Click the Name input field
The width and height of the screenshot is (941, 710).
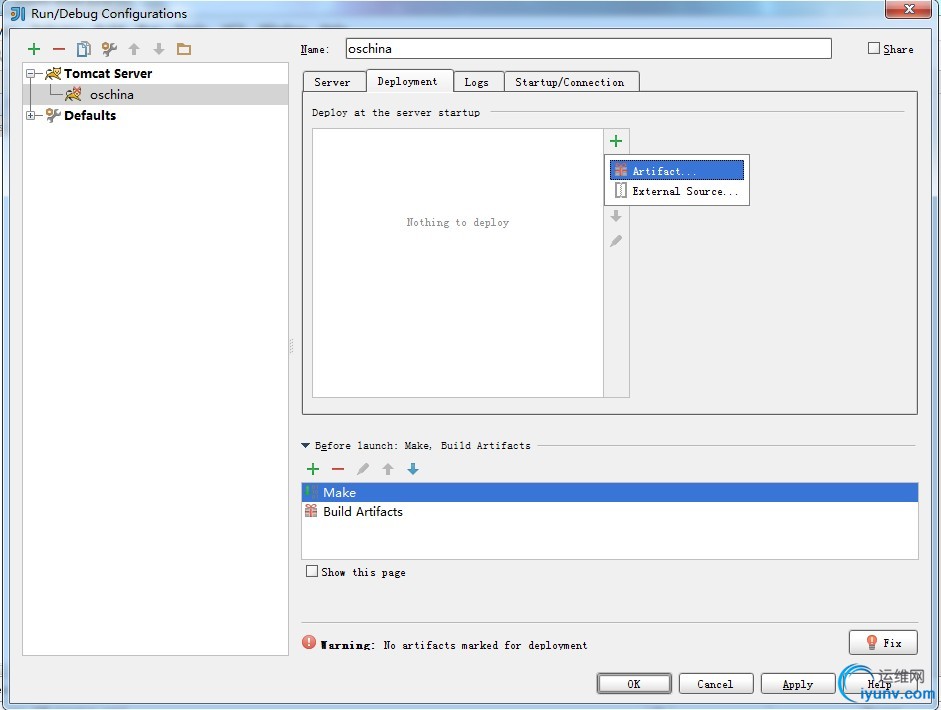(x=588, y=49)
